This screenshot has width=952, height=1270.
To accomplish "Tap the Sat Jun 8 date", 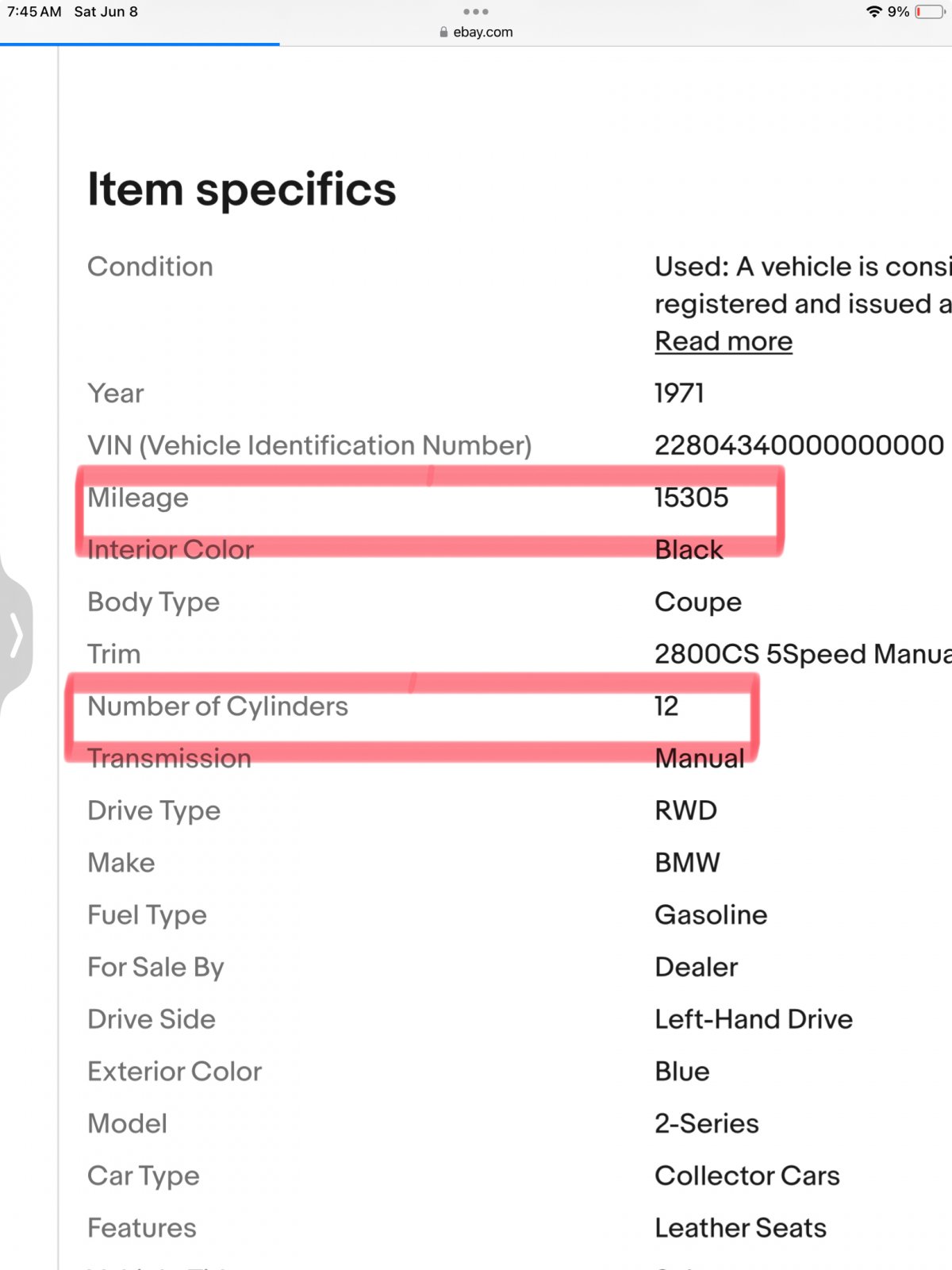I will 106,12.
